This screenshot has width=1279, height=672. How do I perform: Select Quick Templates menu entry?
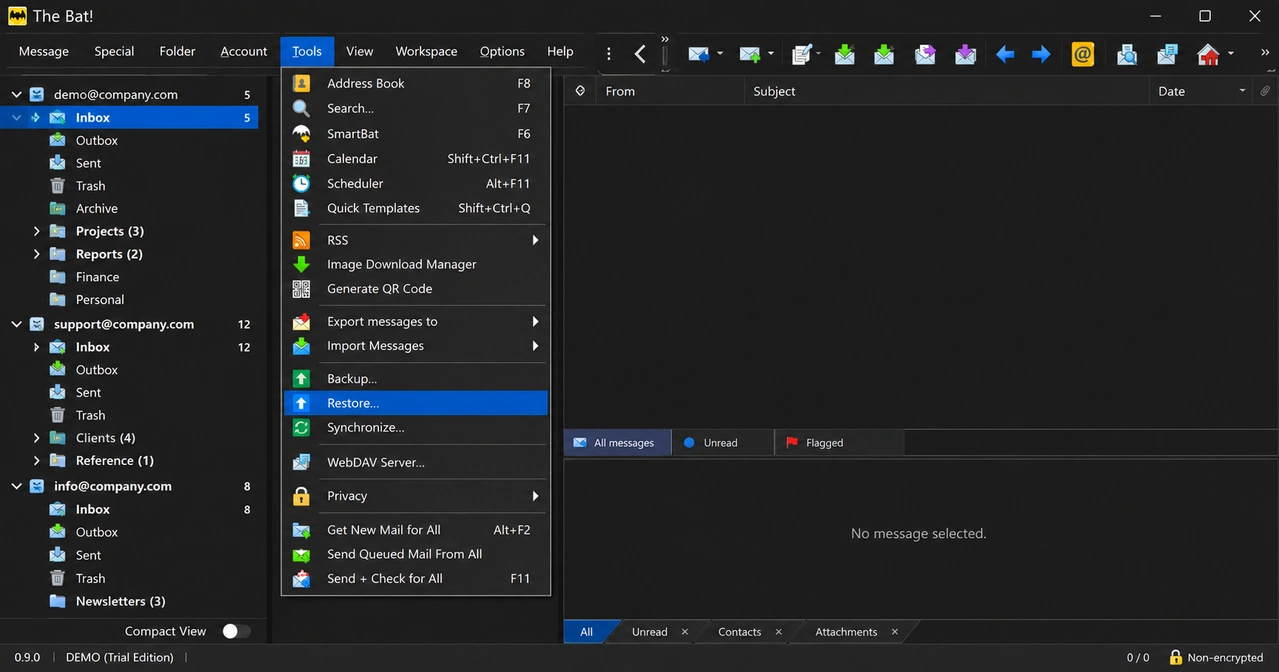415,208
